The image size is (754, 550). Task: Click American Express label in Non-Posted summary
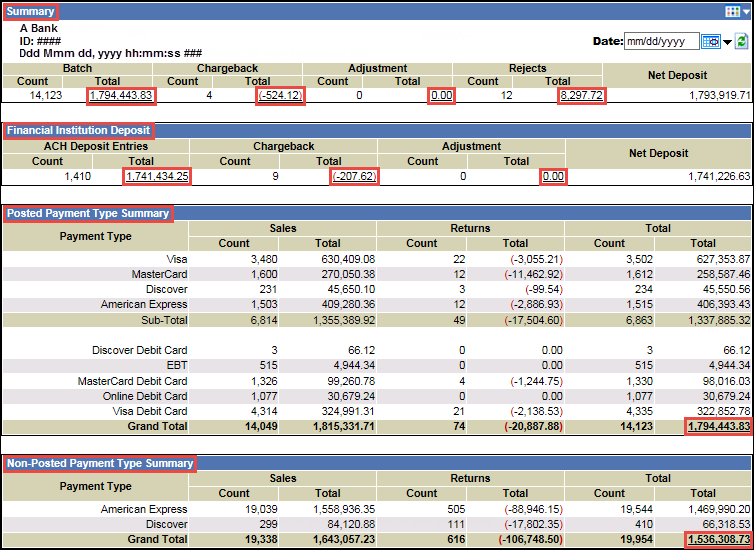(144, 509)
